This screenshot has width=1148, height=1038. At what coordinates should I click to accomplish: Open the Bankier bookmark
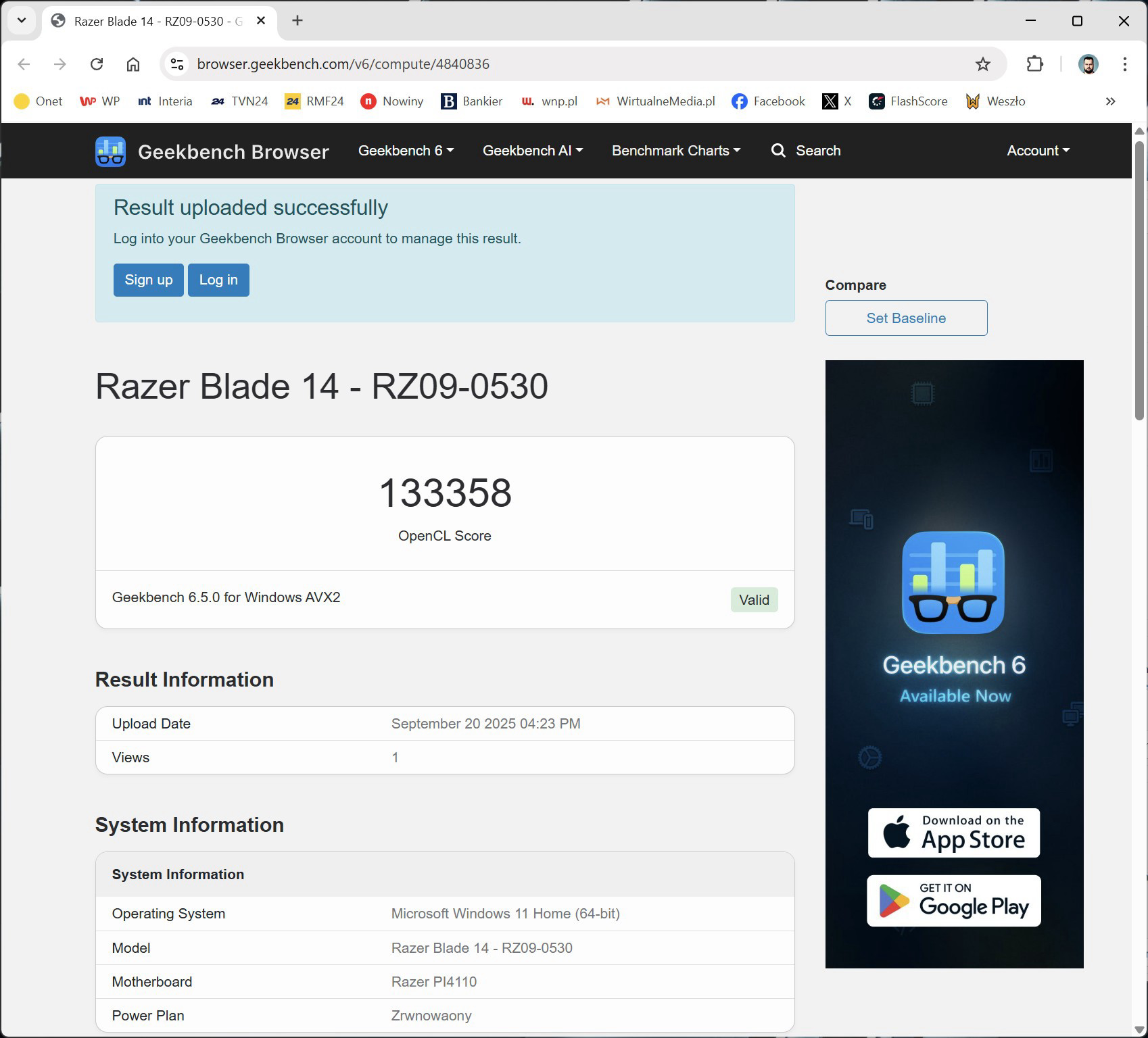pos(472,101)
